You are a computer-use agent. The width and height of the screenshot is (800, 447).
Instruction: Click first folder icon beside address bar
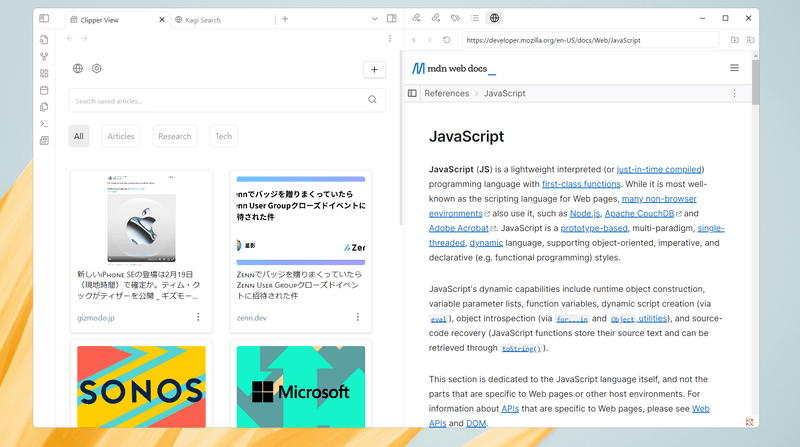734,40
